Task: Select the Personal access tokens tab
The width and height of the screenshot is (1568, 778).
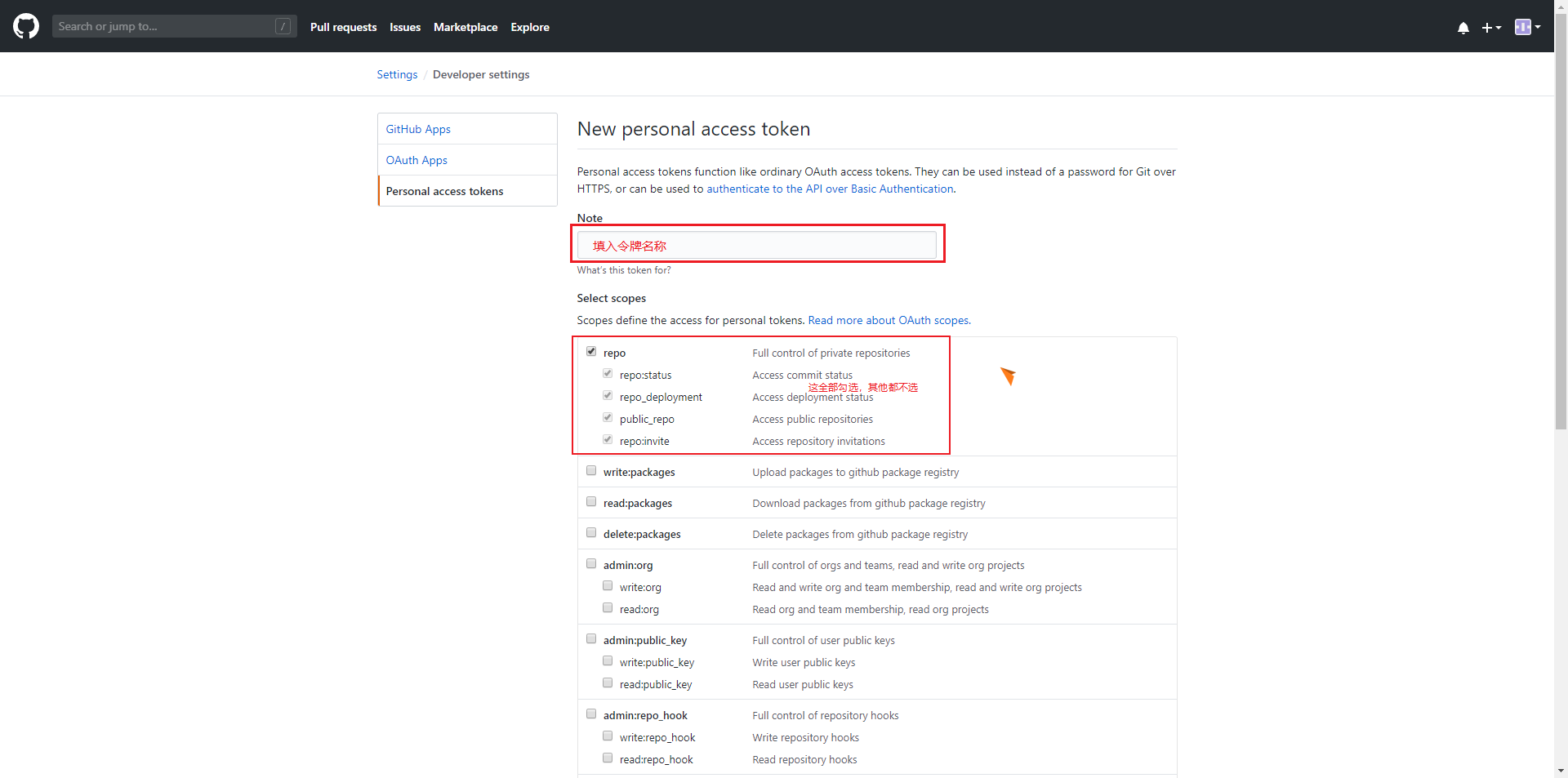Action: pos(444,190)
